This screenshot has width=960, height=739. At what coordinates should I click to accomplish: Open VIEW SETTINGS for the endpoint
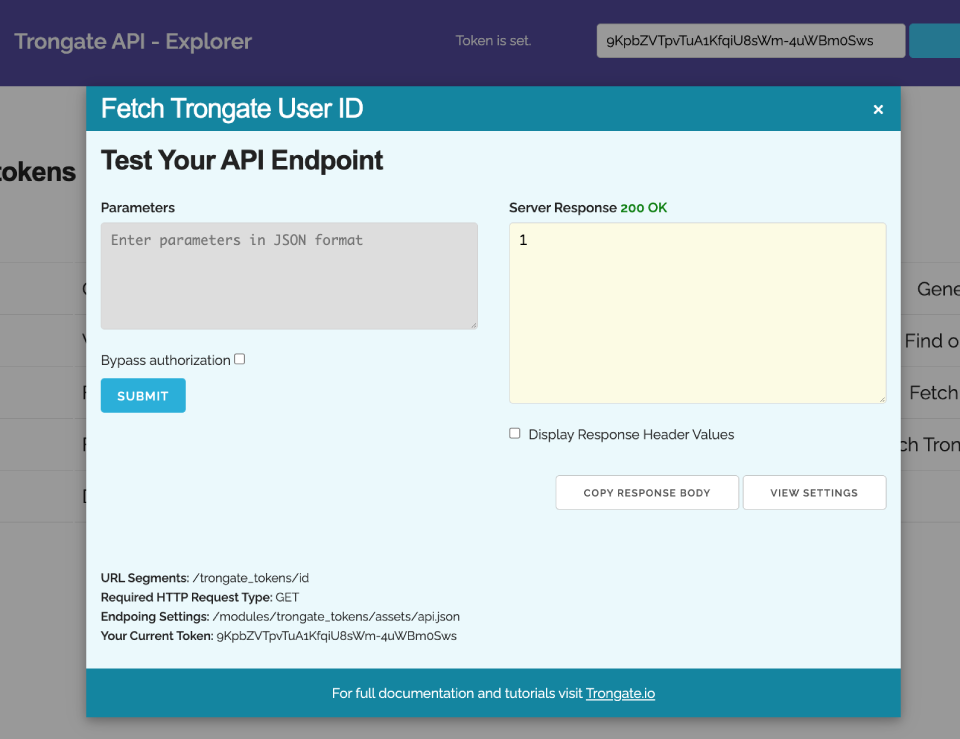[814, 493]
